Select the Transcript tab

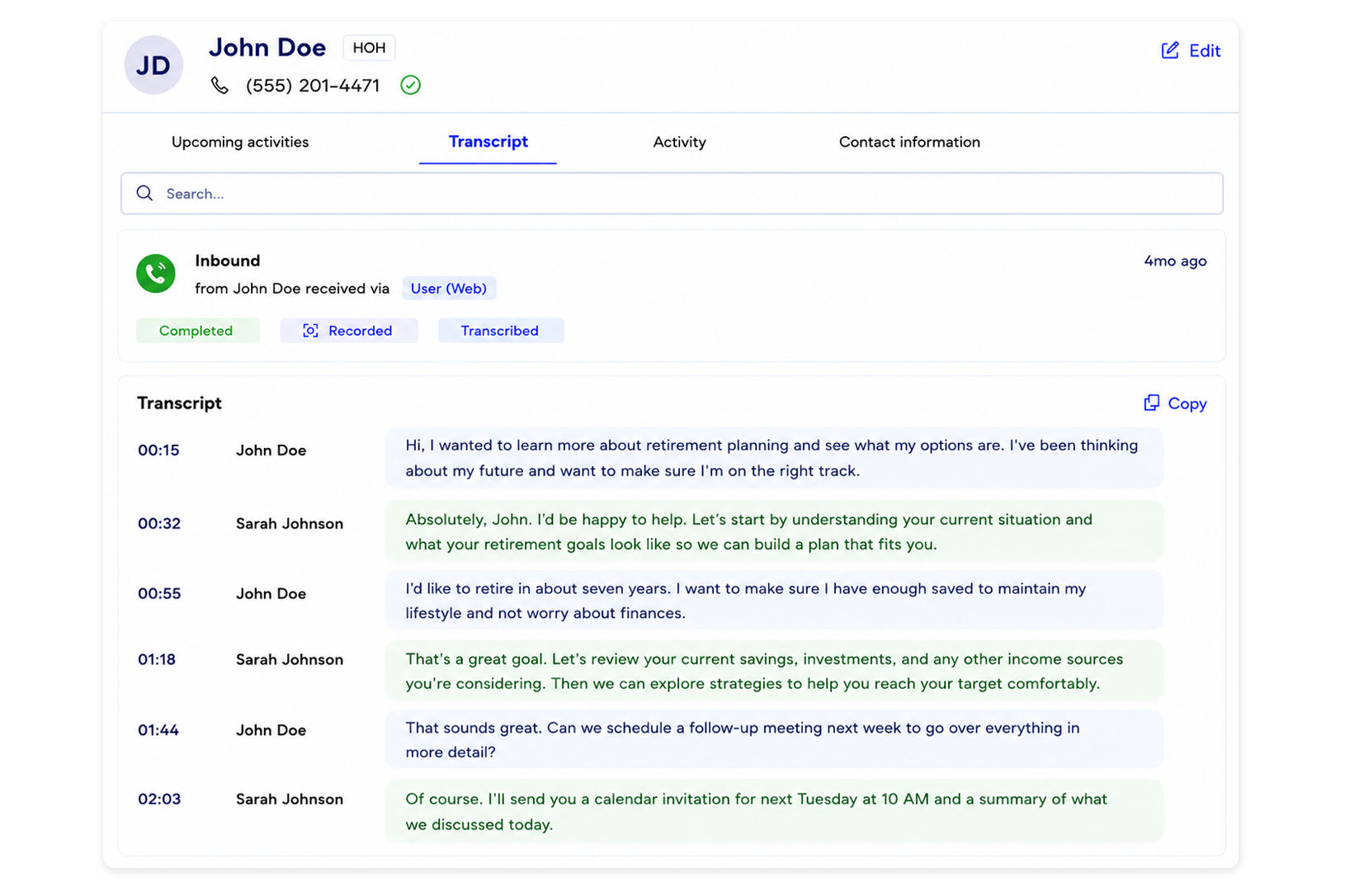coord(488,142)
